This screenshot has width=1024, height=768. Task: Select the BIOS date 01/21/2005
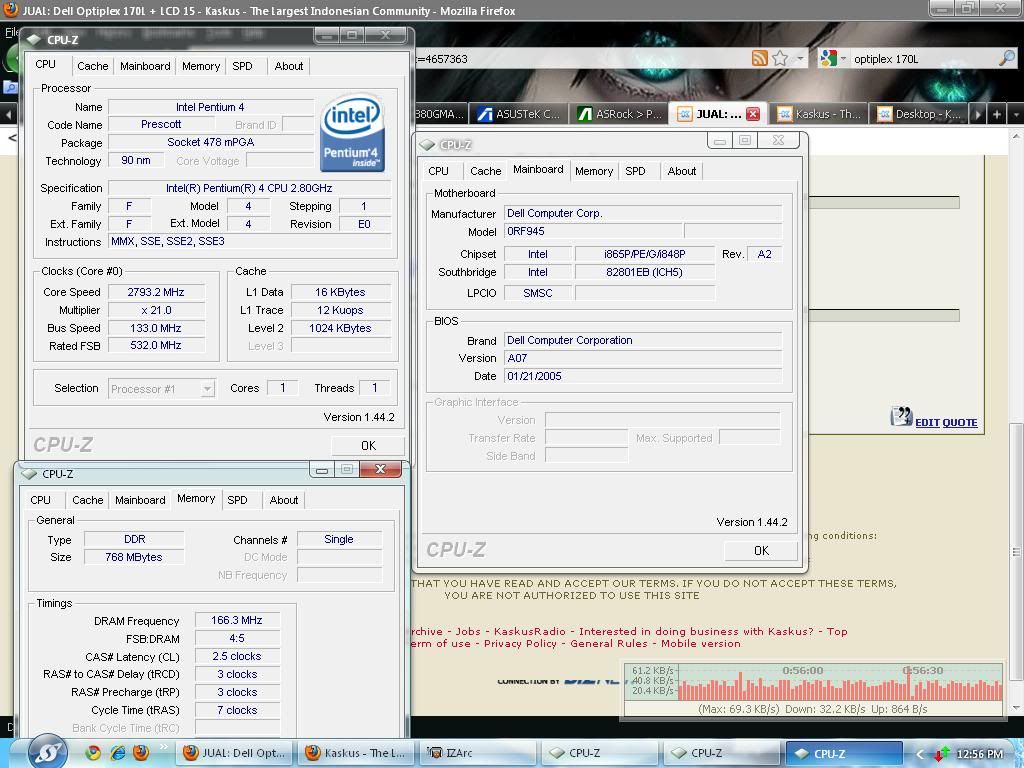[x=643, y=376]
